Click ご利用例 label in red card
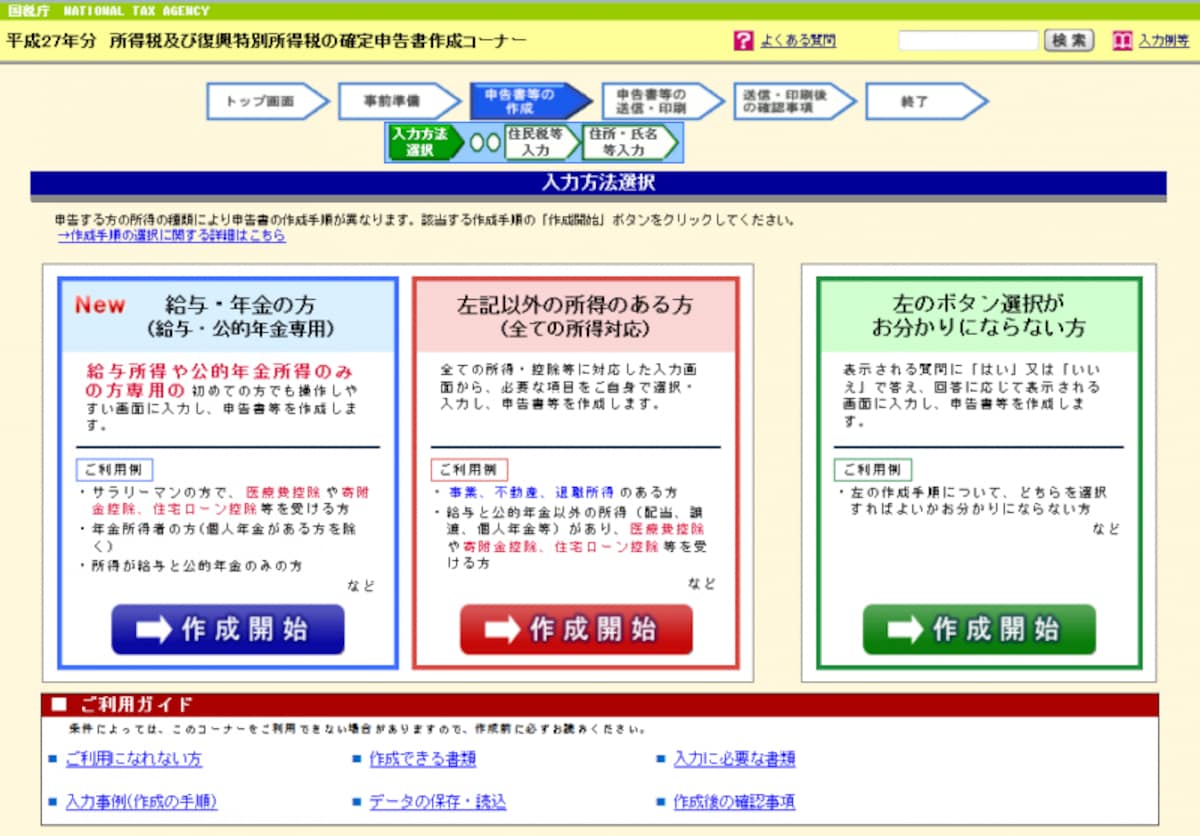The width and height of the screenshot is (1200, 836). (x=469, y=470)
